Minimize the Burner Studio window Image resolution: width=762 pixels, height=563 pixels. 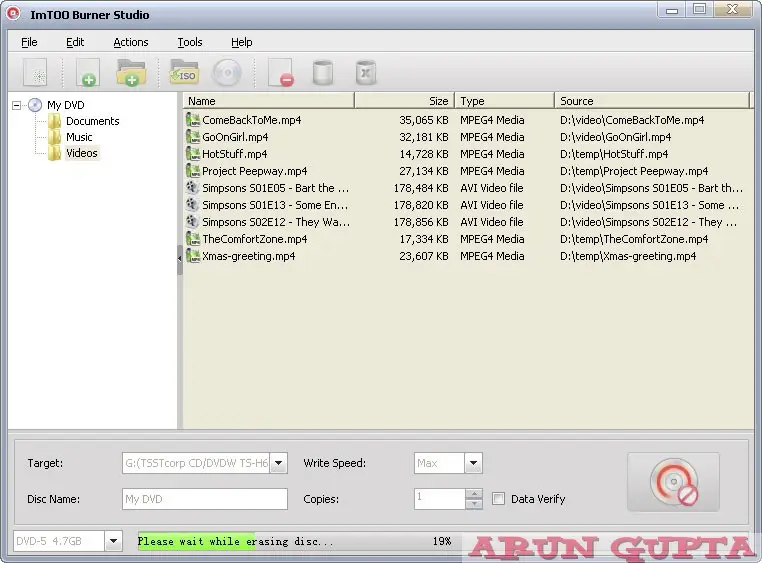point(672,10)
